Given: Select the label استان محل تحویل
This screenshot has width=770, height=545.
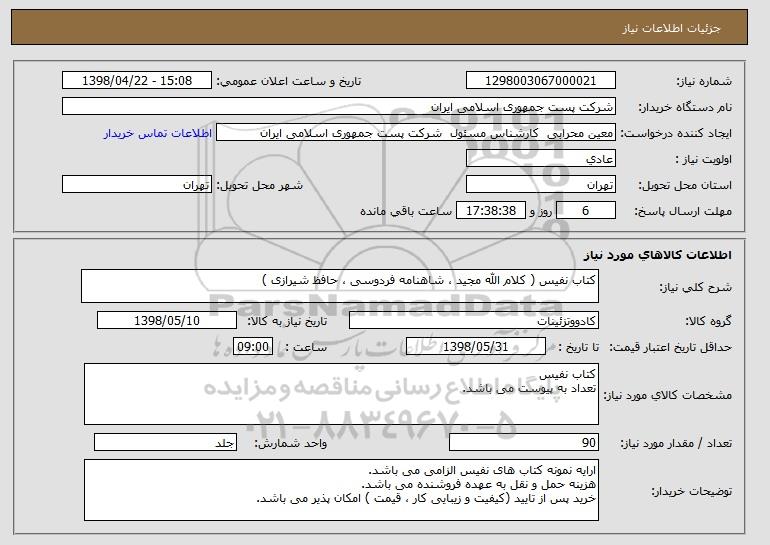Looking at the screenshot, I should point(685,185).
